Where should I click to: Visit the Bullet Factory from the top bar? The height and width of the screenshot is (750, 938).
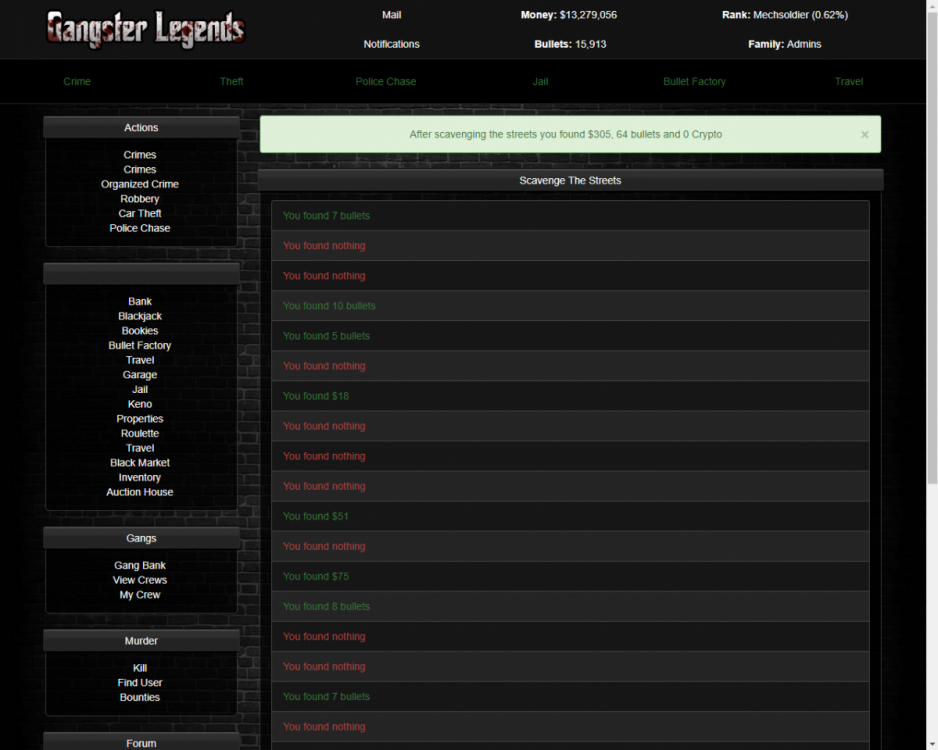coord(694,81)
